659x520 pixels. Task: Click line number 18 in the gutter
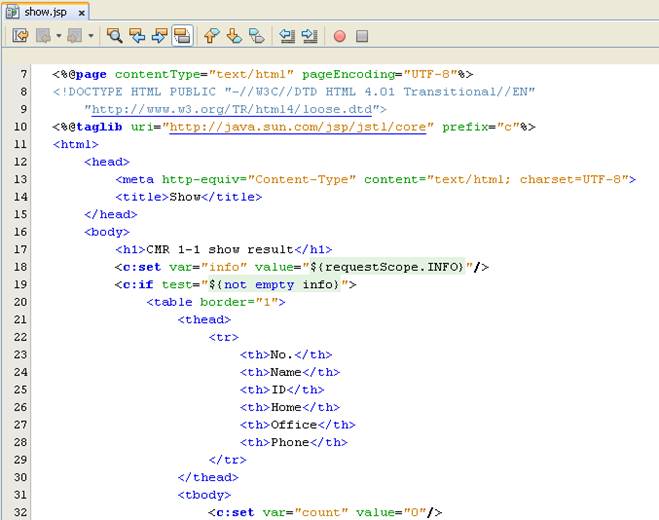click(x=20, y=267)
